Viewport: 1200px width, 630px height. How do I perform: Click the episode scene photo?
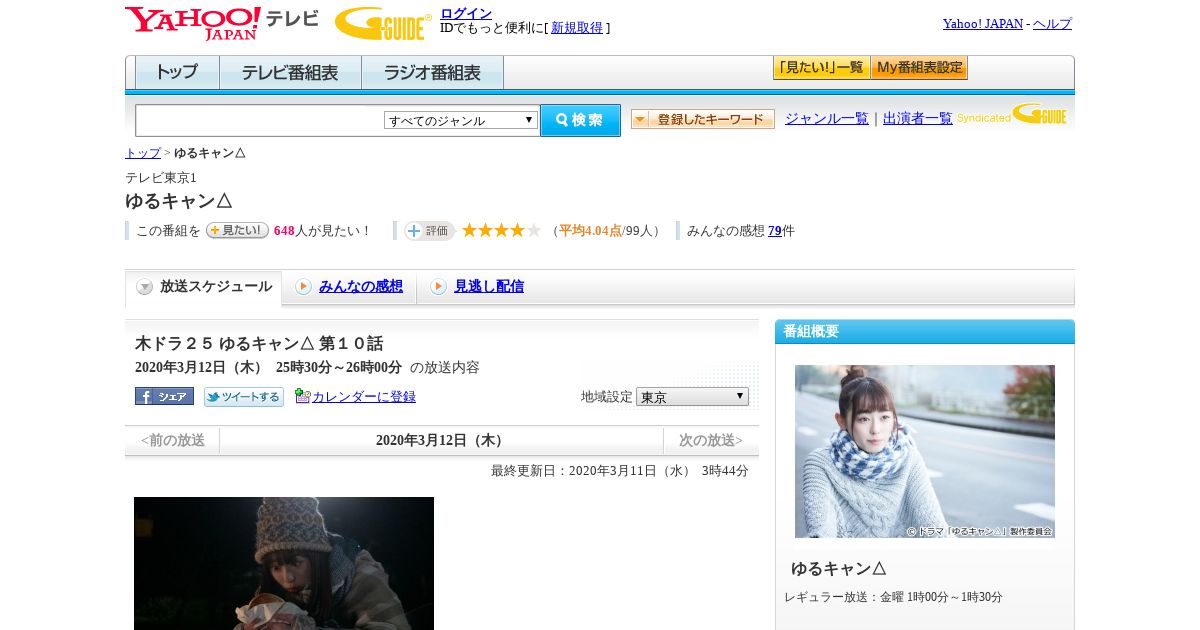click(284, 563)
